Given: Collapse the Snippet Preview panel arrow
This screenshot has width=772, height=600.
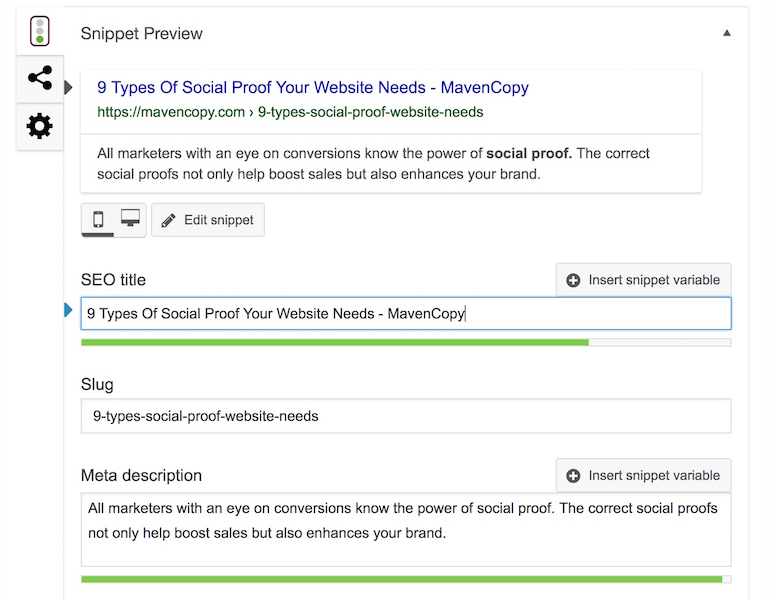Looking at the screenshot, I should [726, 33].
